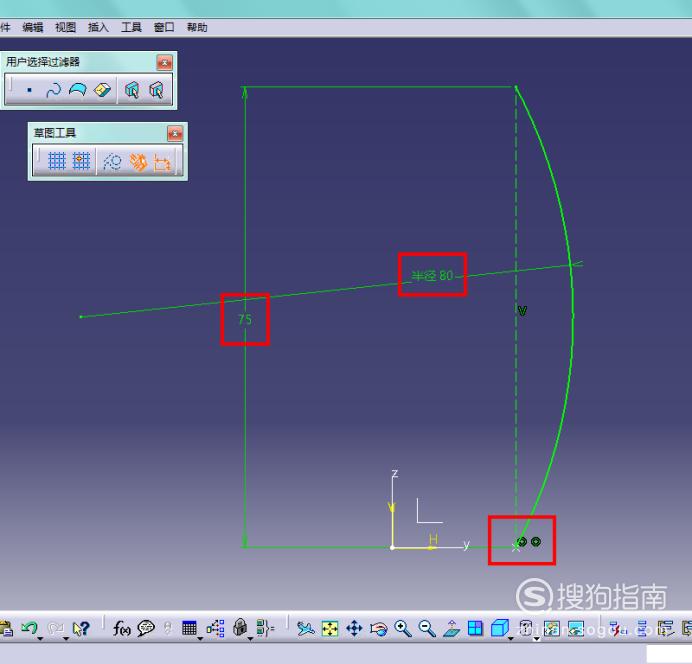Click the red-arrow constraint analysis icon

pos(618,628)
